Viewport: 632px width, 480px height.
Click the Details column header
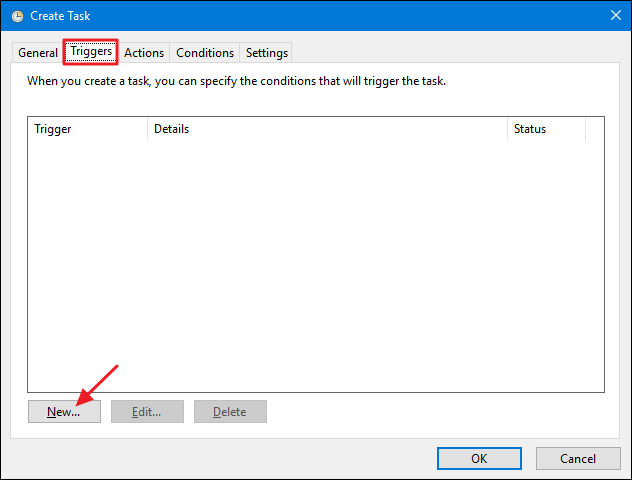tap(327, 129)
